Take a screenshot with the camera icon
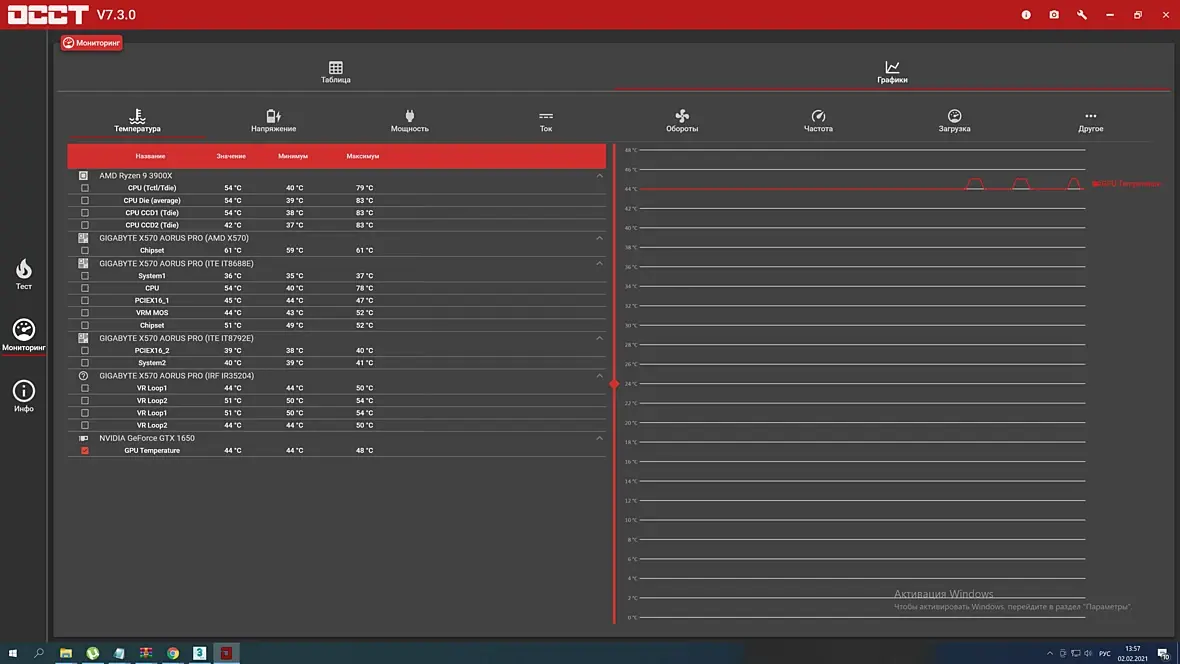Viewport: 1180px width, 664px height. tap(1054, 14)
